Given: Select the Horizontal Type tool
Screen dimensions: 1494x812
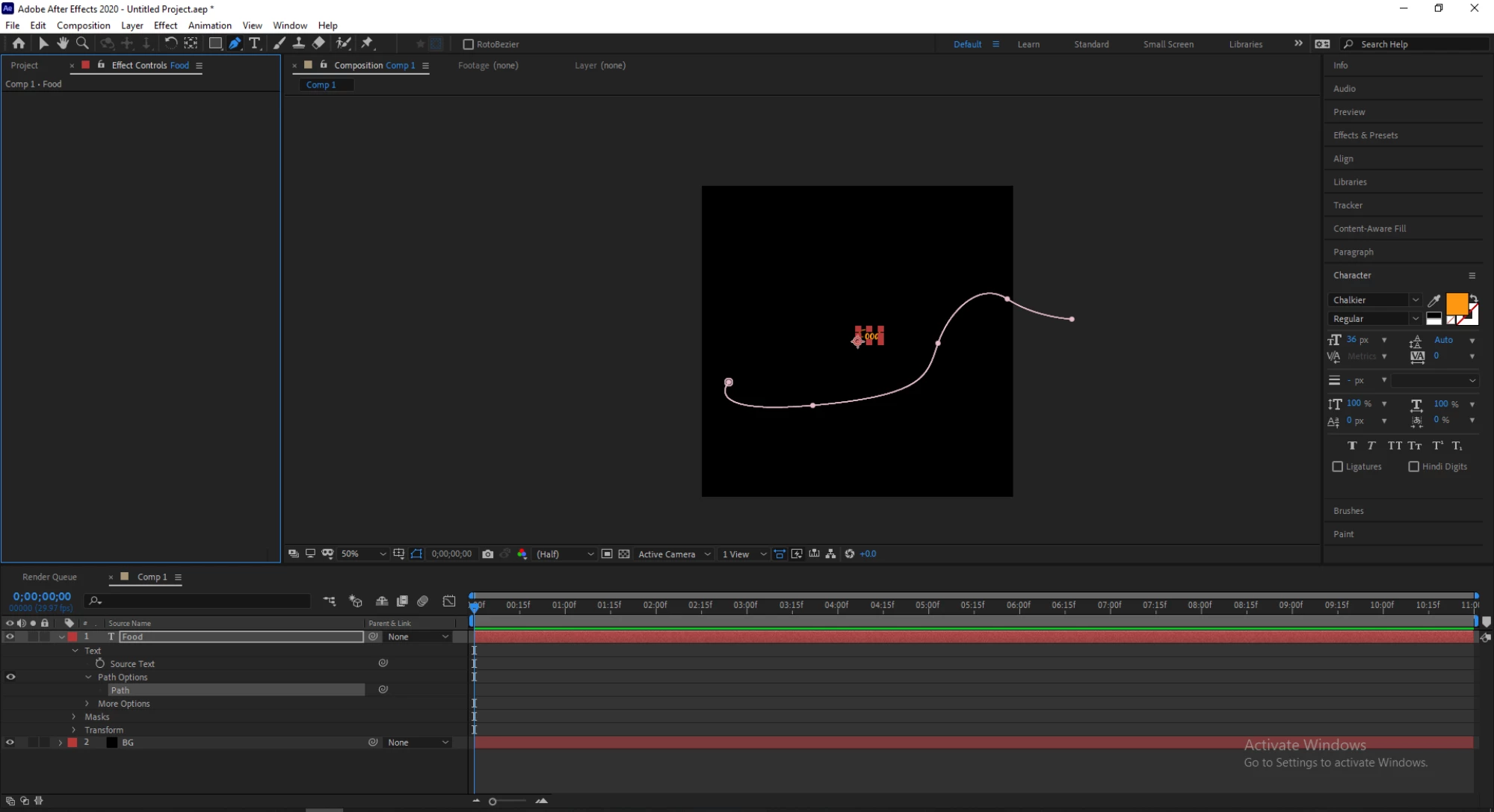Looking at the screenshot, I should pyautogui.click(x=255, y=43).
